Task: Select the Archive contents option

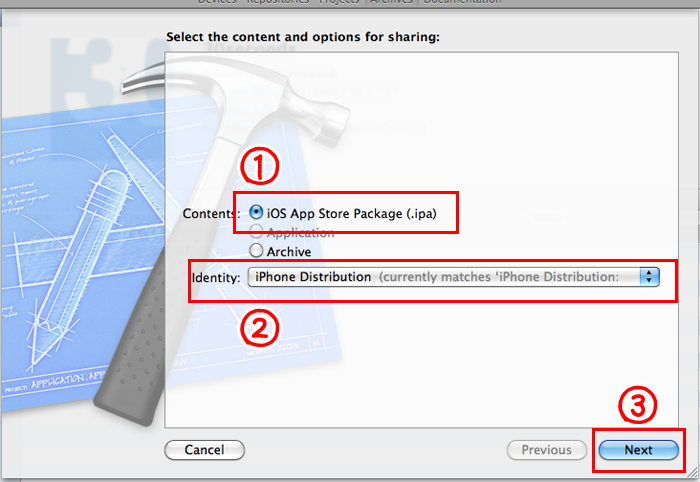Action: [257, 251]
